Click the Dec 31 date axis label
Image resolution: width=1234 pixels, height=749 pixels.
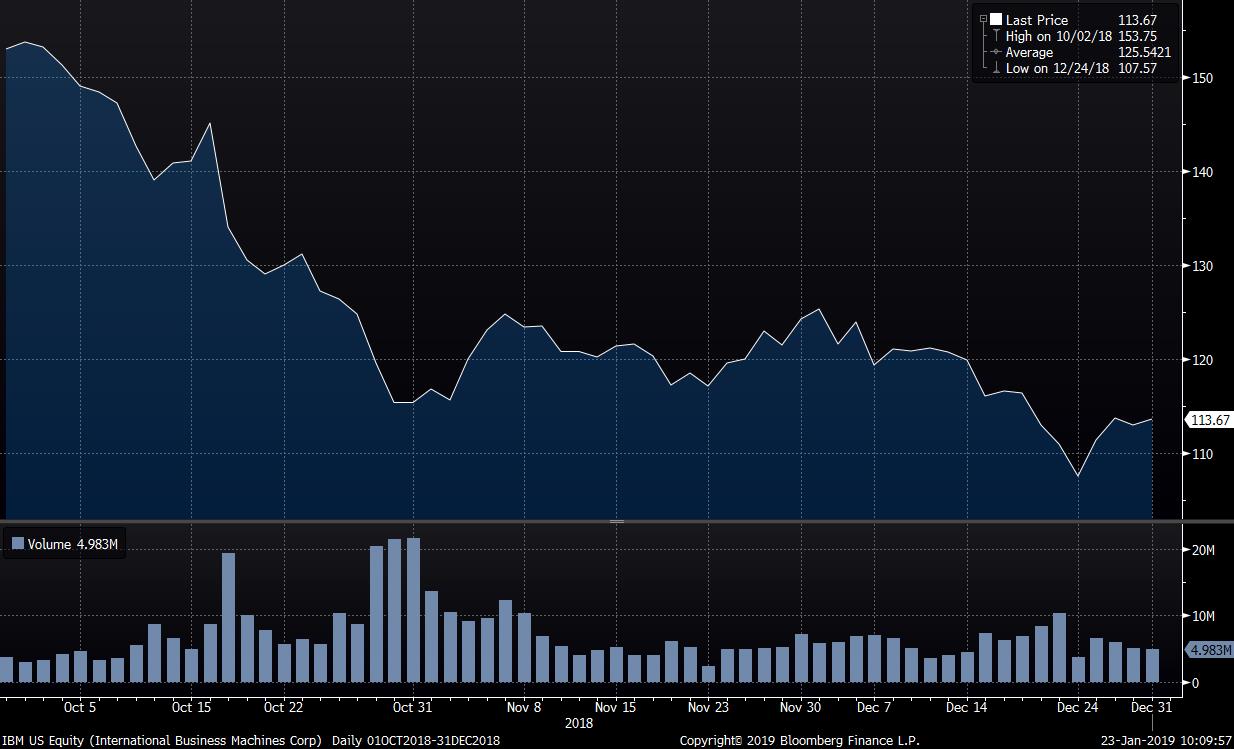(1152, 707)
